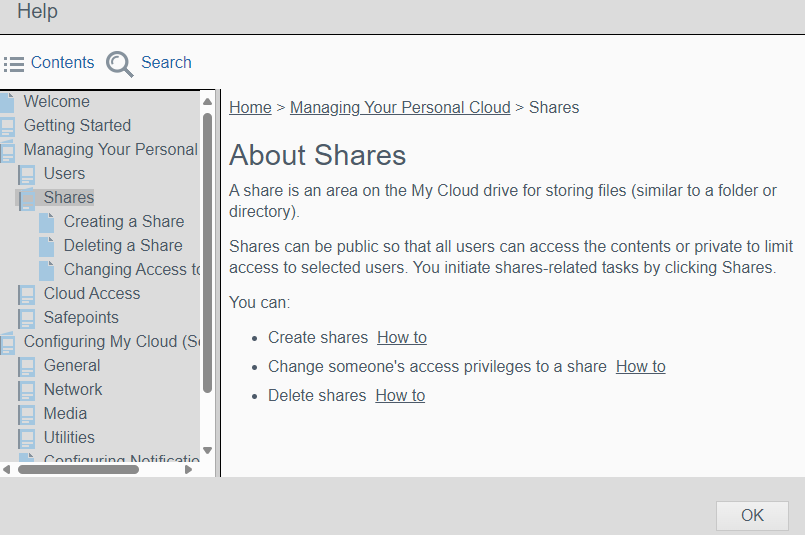The image size is (805, 535).
Task: Click the Search magnifier icon
Action: click(x=119, y=64)
